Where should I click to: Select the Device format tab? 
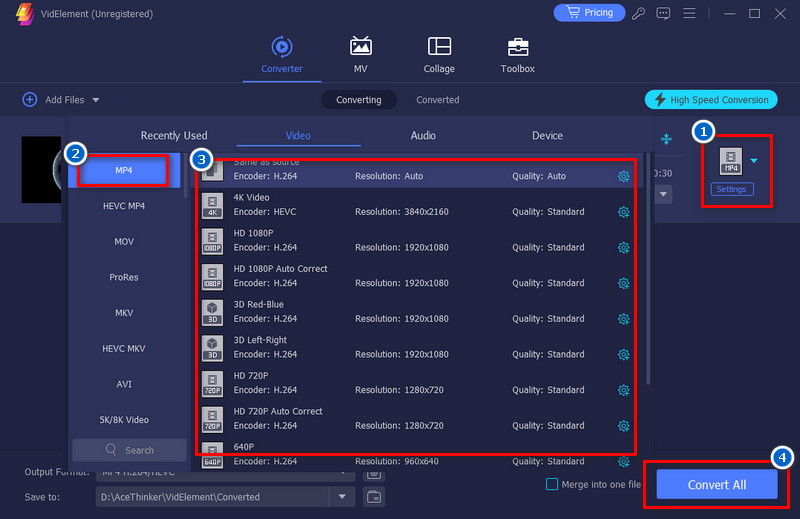pyautogui.click(x=547, y=135)
